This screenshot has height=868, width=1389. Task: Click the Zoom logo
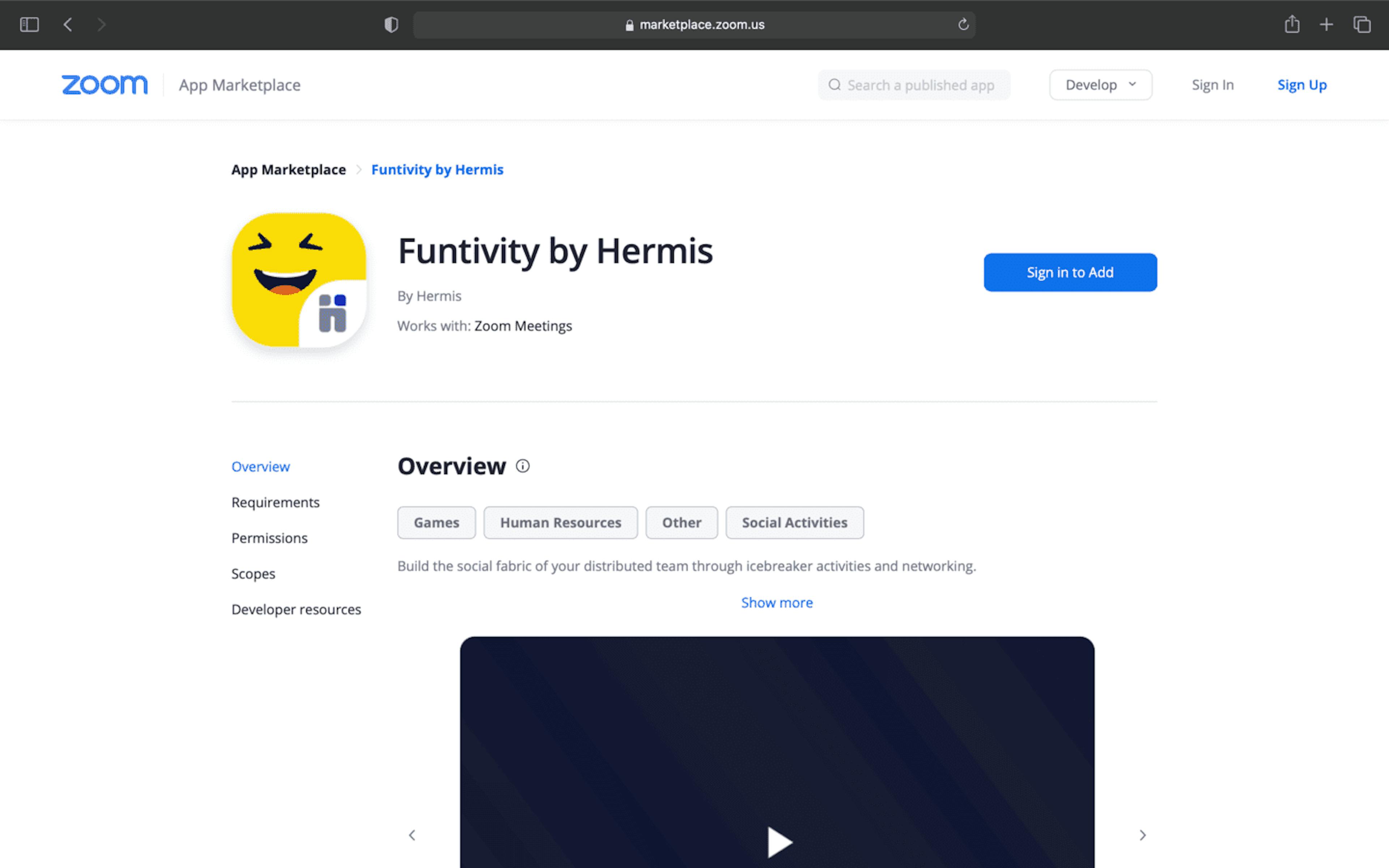click(105, 85)
